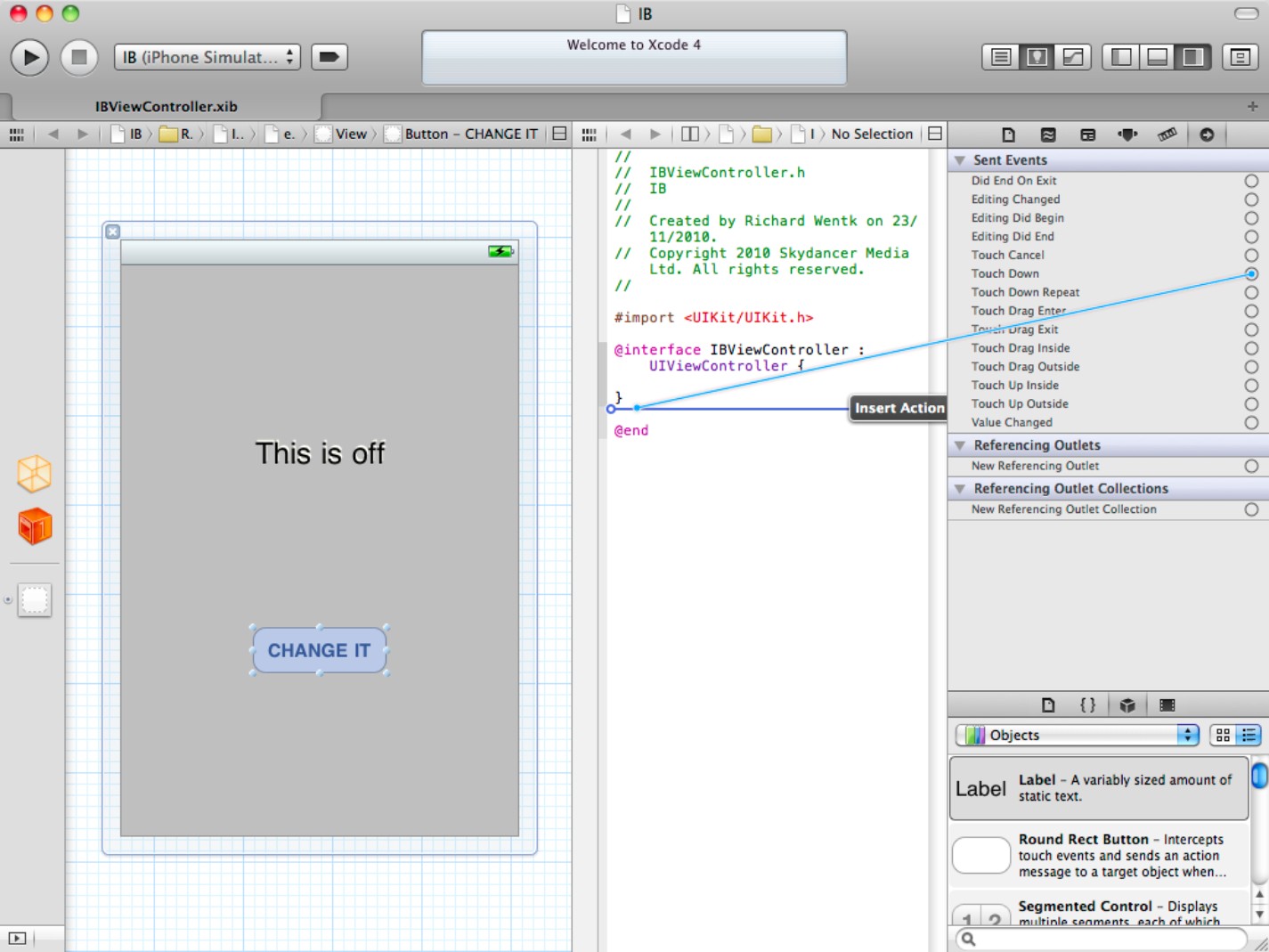Select the Label object in library

[x=1099, y=788]
